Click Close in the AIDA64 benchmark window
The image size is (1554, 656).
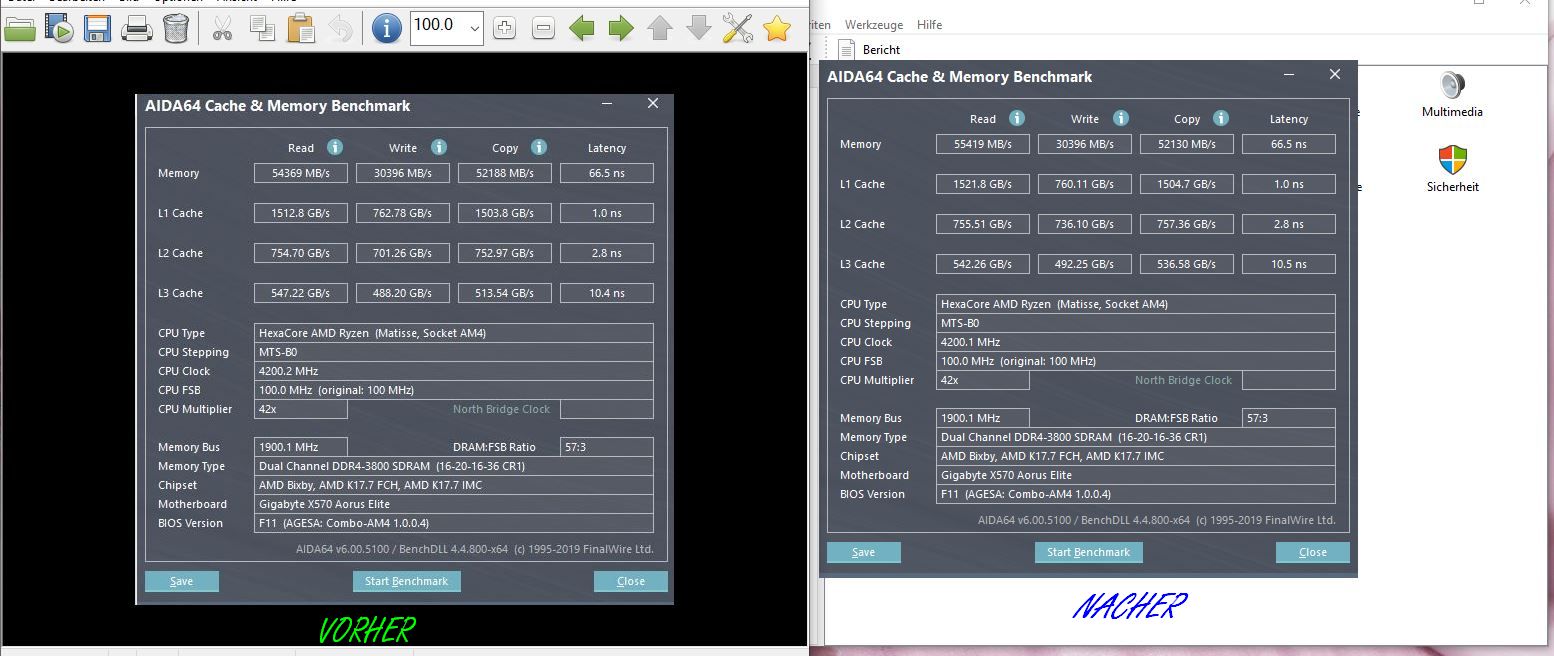1313,552
